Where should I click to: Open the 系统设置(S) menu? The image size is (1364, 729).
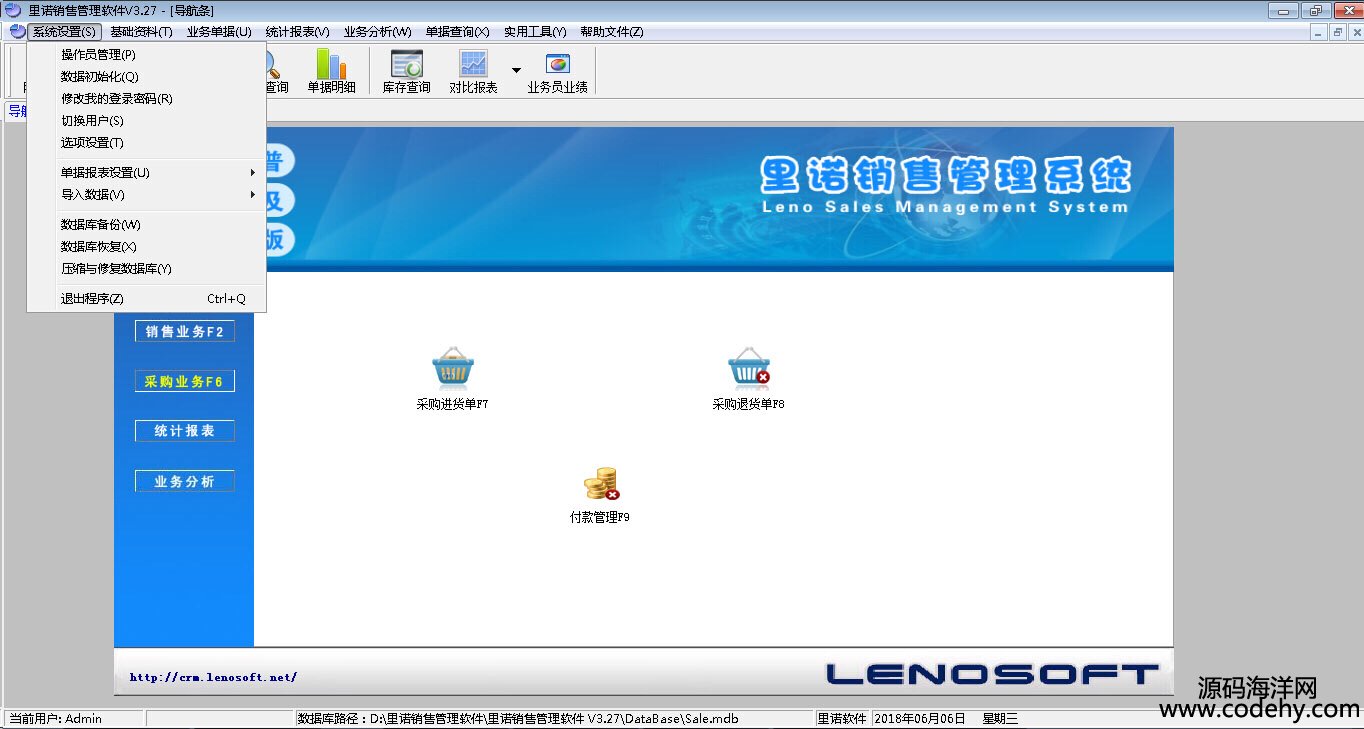[x=64, y=32]
